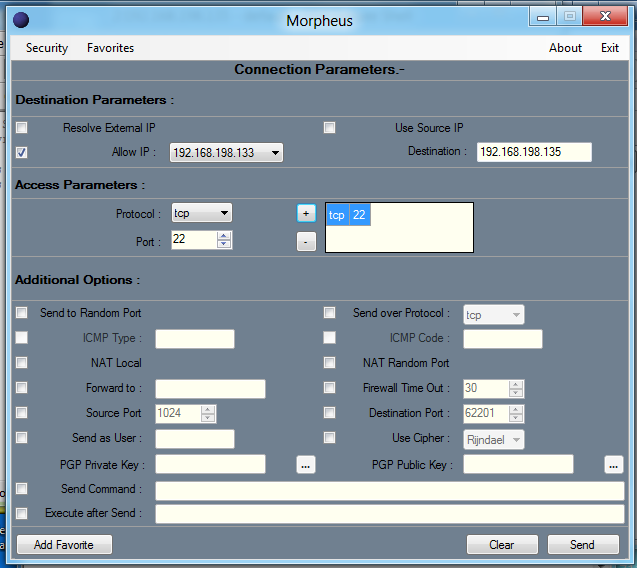
Task: Toggle the Source Port checkbox
Action: pos(22,413)
